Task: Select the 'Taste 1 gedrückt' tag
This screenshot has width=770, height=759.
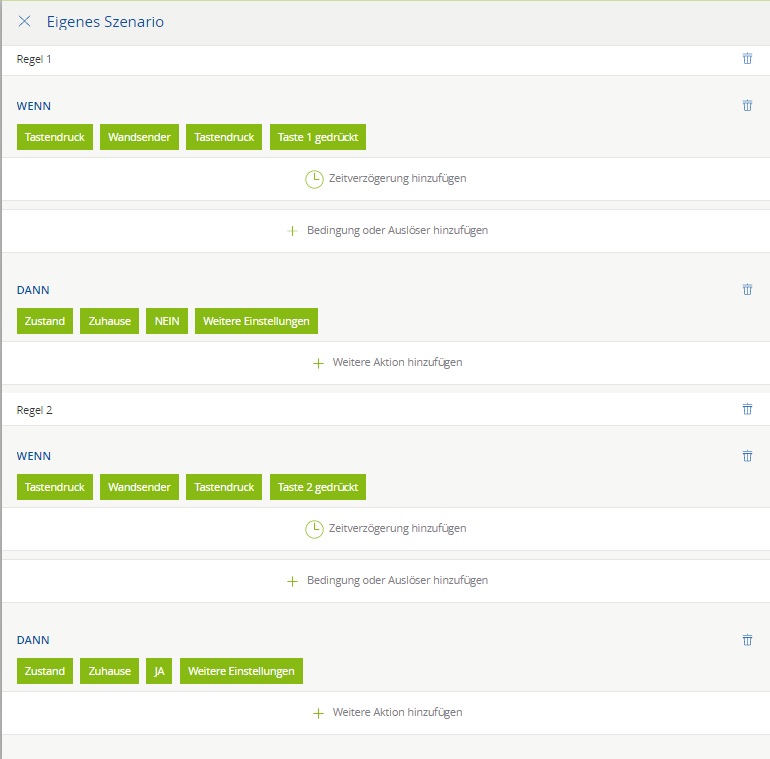Action: (x=318, y=137)
